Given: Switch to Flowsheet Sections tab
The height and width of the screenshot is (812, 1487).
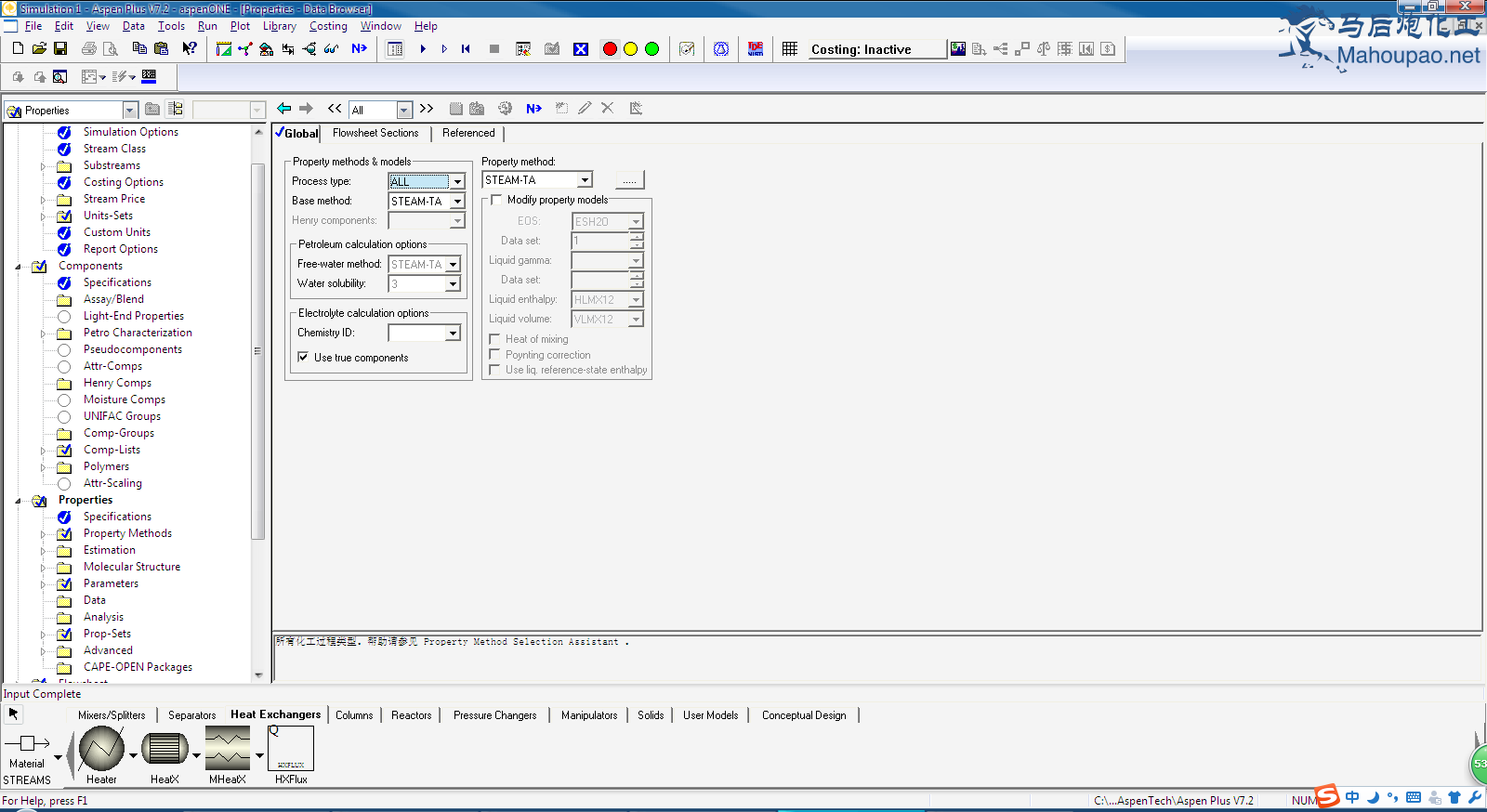Looking at the screenshot, I should tap(375, 133).
